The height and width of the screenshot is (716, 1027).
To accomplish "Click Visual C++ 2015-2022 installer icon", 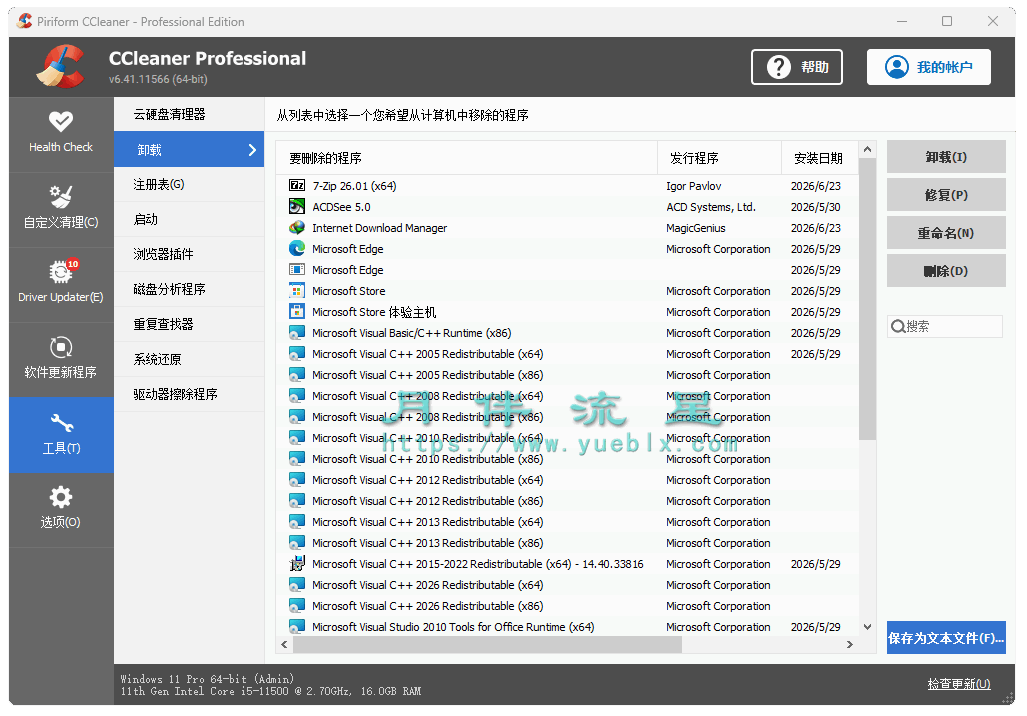I will pos(297,563).
